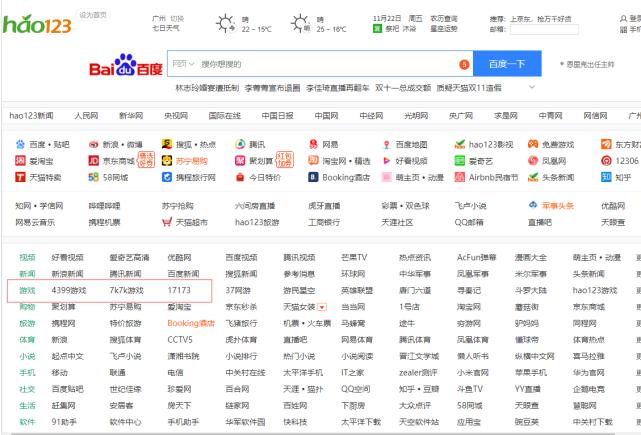The image size is (641, 435).
Task: Open the QQ邮箱 link
Action: pyautogui.click(x=469, y=222)
